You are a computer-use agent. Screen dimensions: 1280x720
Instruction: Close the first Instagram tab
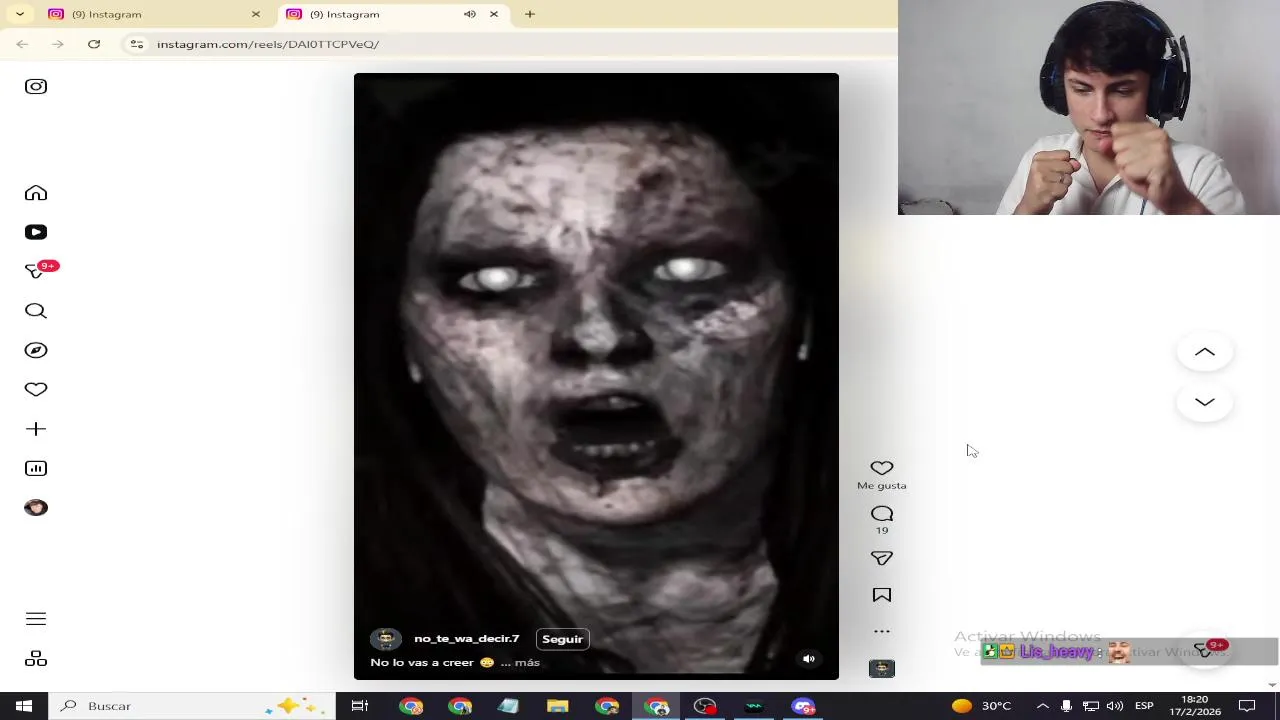point(256,14)
